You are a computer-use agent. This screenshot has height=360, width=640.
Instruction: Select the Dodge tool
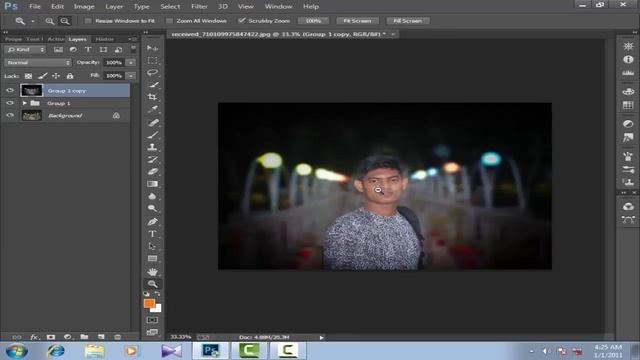(152, 209)
